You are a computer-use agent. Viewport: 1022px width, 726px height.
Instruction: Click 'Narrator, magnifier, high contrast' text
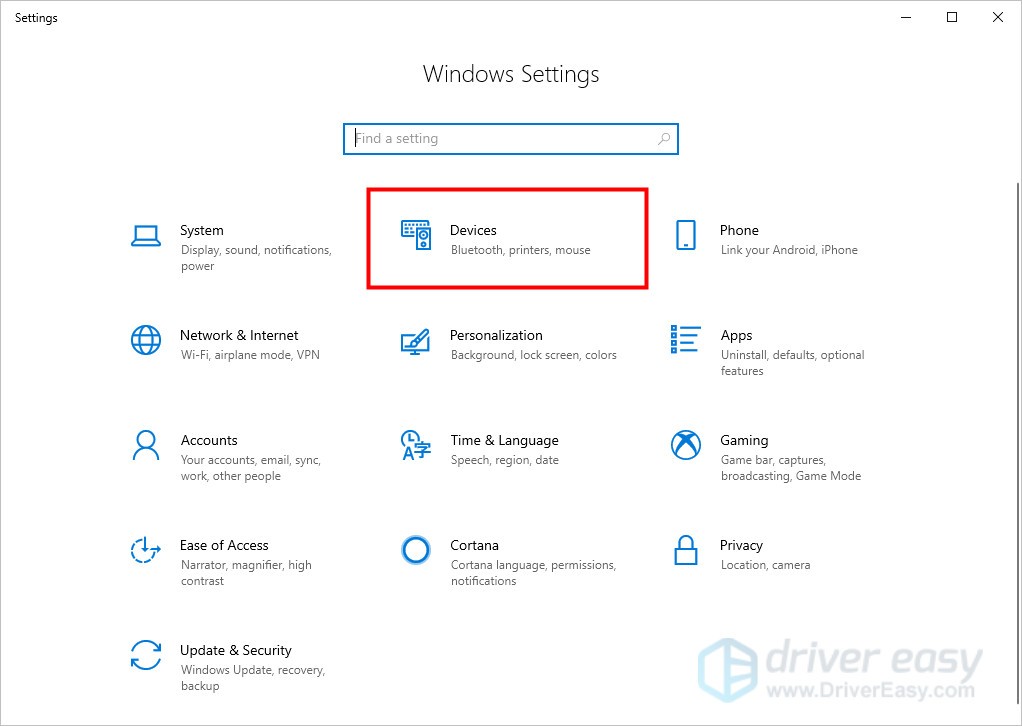pos(246,573)
